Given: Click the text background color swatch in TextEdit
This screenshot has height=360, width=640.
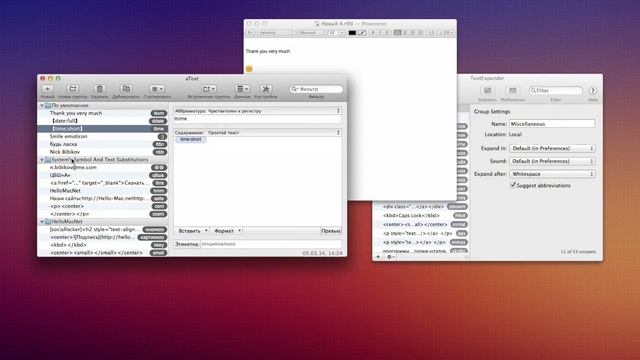Looking at the screenshot, I should coord(362,33).
